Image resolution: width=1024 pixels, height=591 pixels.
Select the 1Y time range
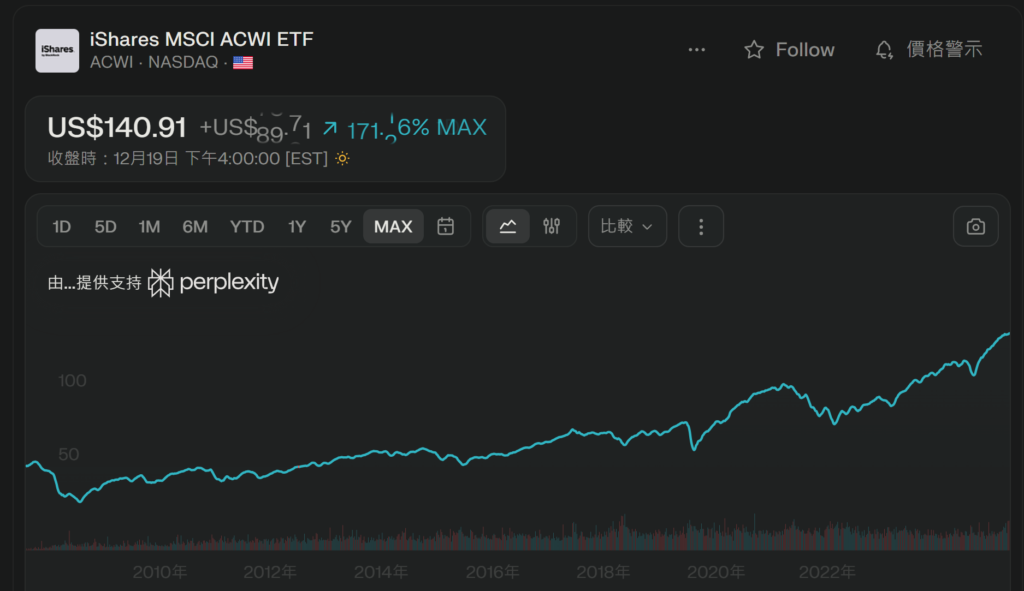pyautogui.click(x=297, y=227)
